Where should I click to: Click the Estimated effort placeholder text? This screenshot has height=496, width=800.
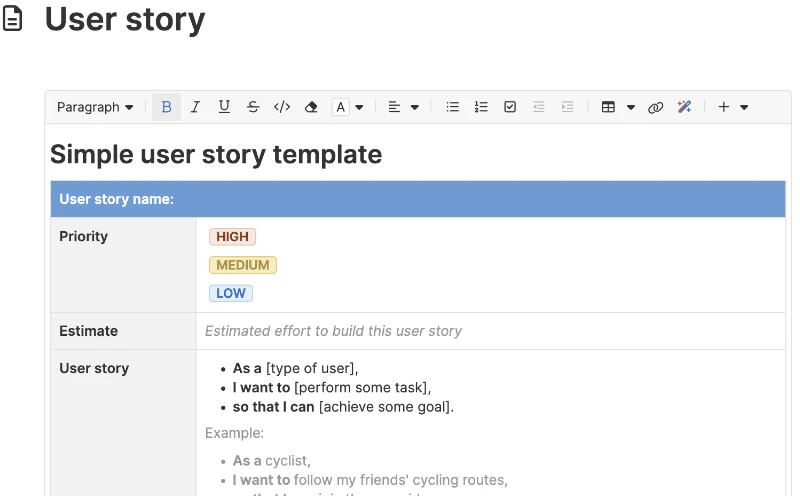pyautogui.click(x=333, y=331)
